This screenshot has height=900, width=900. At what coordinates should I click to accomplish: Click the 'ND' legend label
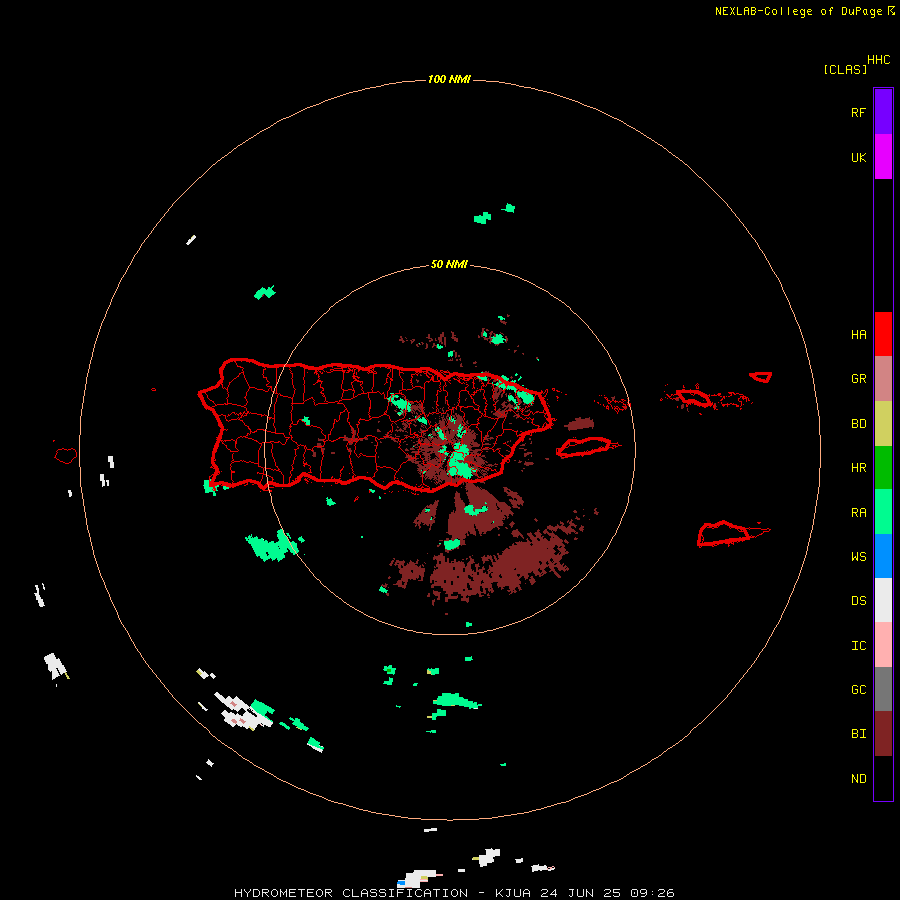click(x=858, y=779)
